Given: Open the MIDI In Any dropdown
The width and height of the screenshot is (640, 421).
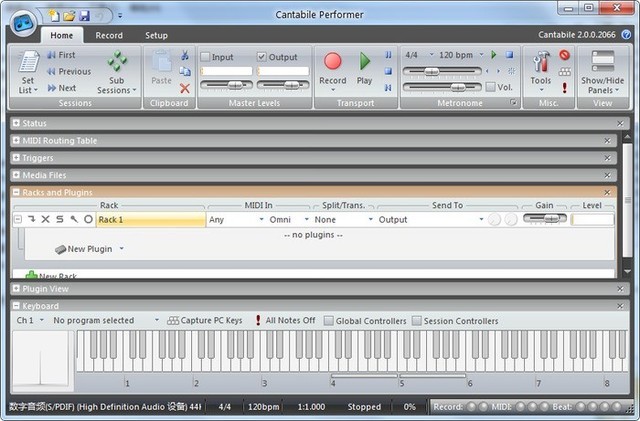Looking at the screenshot, I should (x=234, y=219).
